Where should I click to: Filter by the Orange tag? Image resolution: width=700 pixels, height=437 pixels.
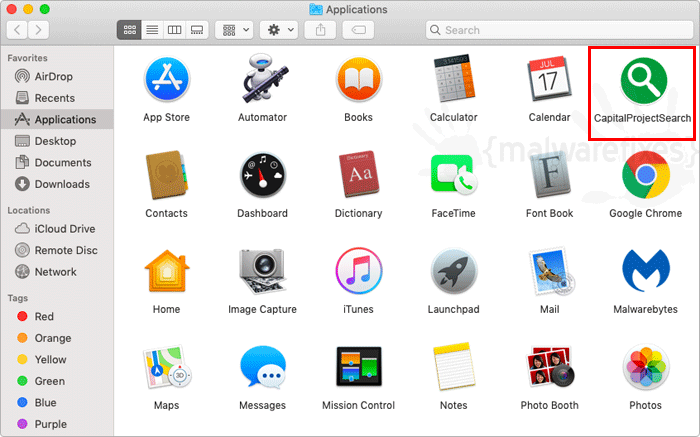57,338
